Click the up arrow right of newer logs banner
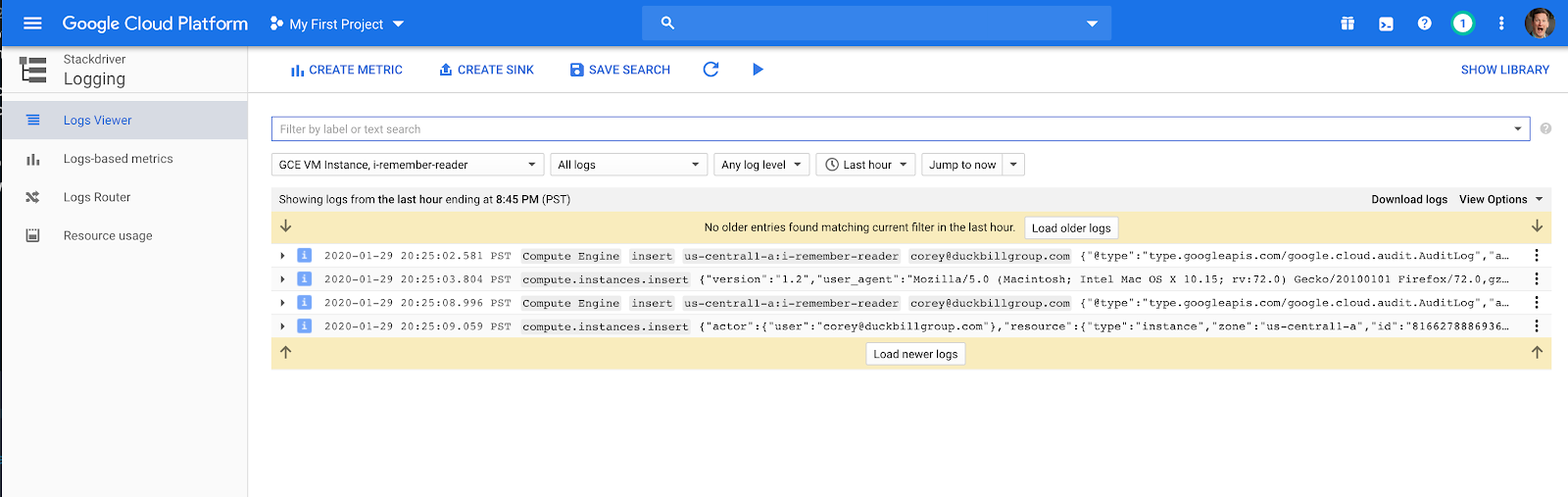Screen dimensions: 1568x497 tap(1537, 353)
